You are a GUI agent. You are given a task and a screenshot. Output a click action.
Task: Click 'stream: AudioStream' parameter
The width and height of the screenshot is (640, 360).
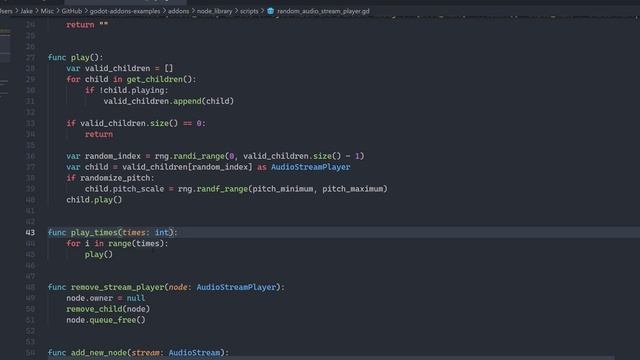click(x=176, y=352)
